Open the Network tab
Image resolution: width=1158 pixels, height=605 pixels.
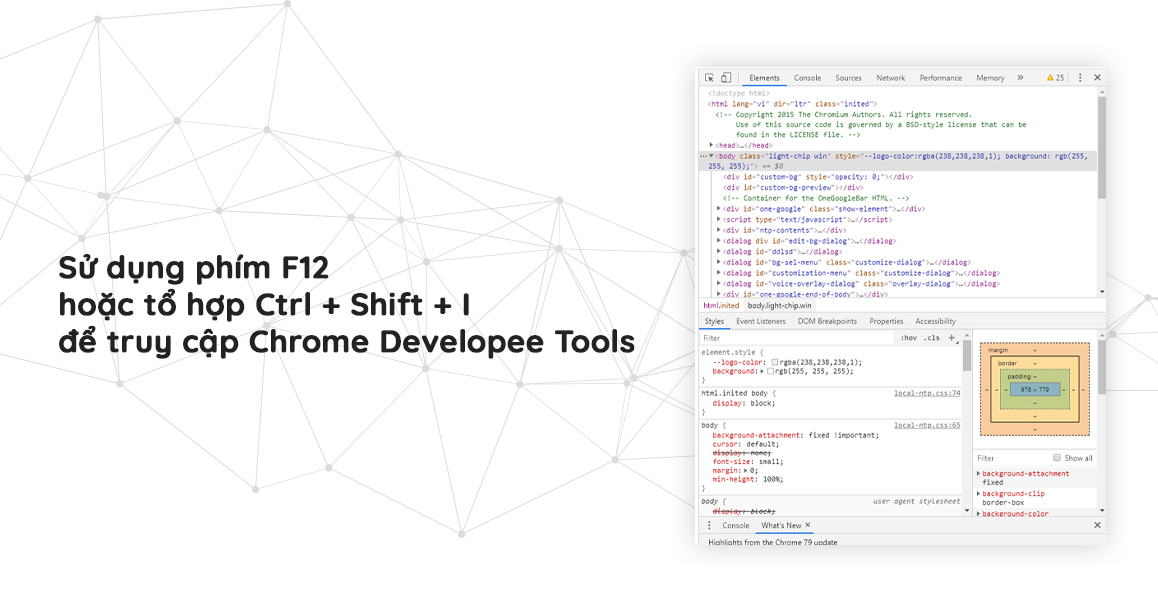point(891,78)
